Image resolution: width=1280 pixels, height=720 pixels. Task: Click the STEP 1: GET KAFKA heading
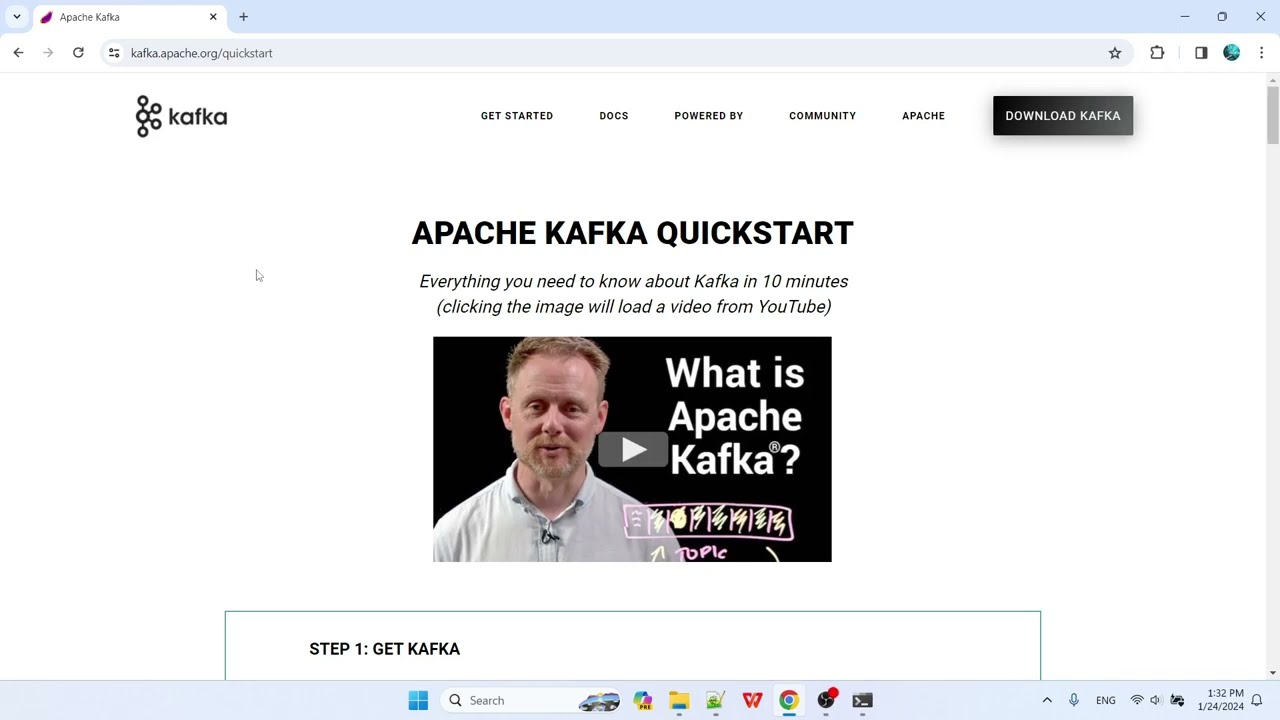tap(385, 649)
